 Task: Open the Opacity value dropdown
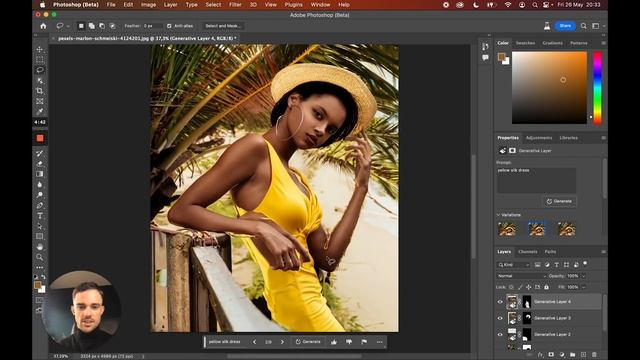584,276
